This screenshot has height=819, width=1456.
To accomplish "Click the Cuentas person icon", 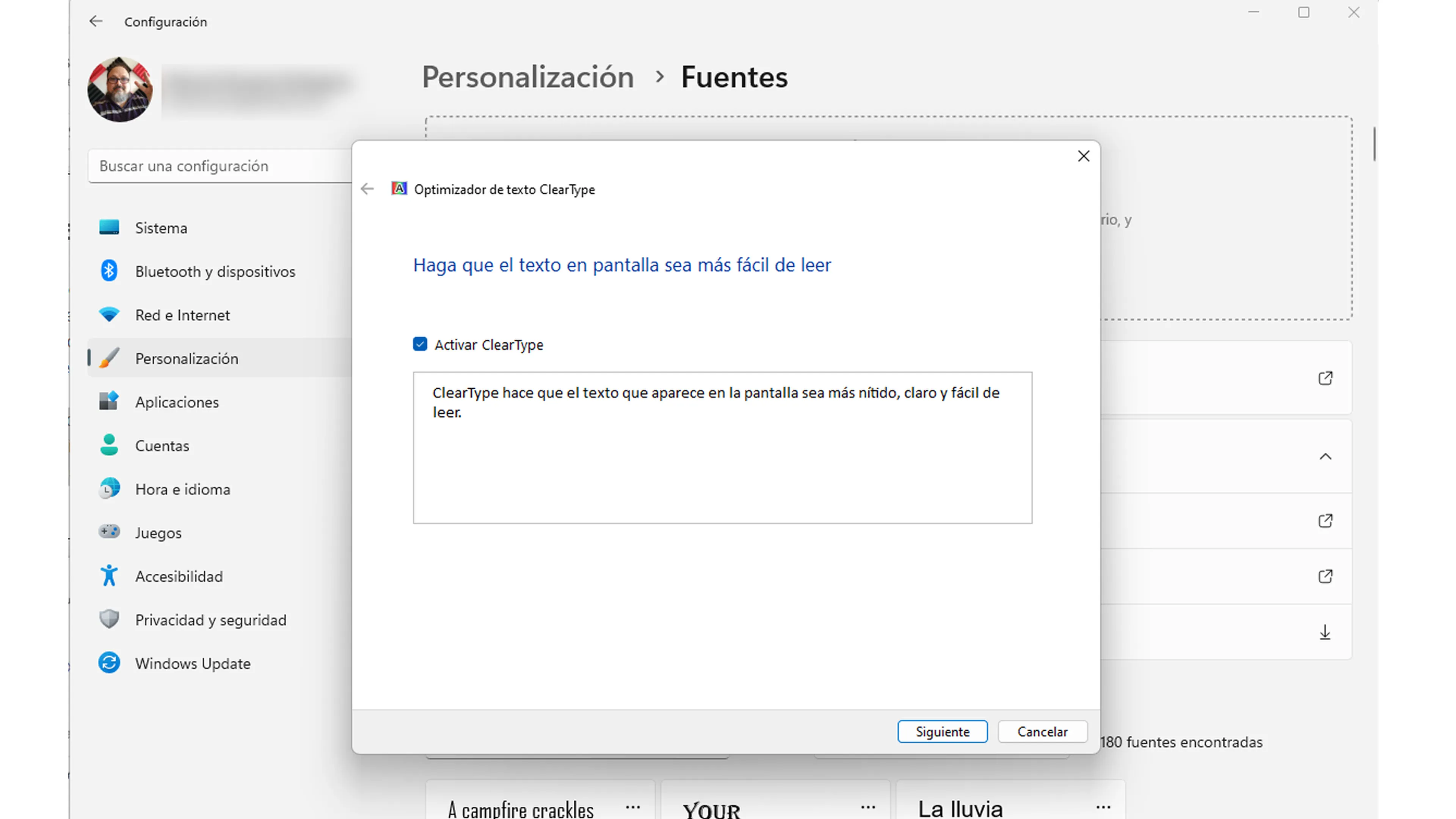I will coord(109,445).
